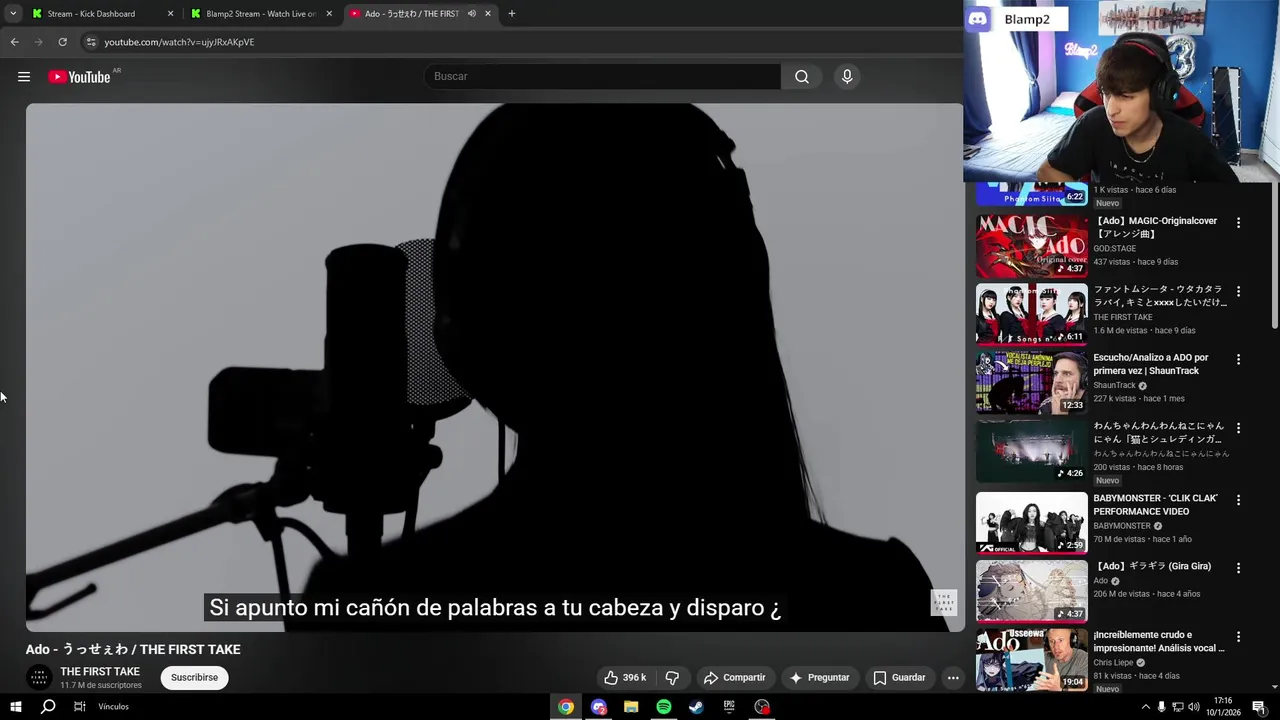Open more actions ellipsis under the video
The height and width of the screenshot is (720, 1280).
tap(953, 678)
